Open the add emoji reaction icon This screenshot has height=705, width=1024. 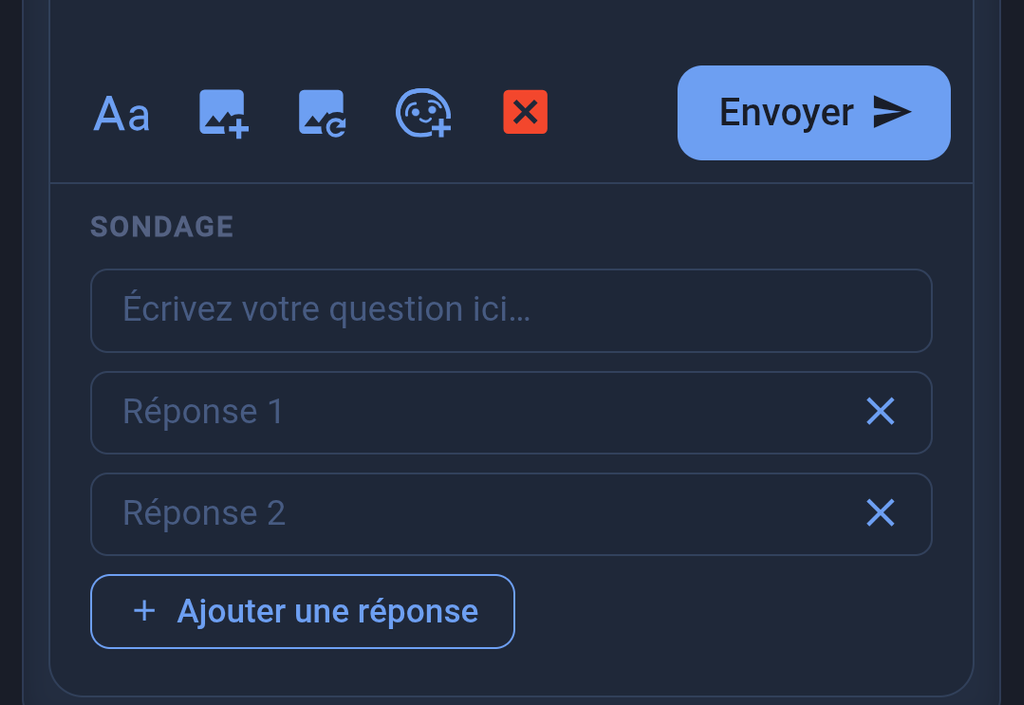pos(423,113)
